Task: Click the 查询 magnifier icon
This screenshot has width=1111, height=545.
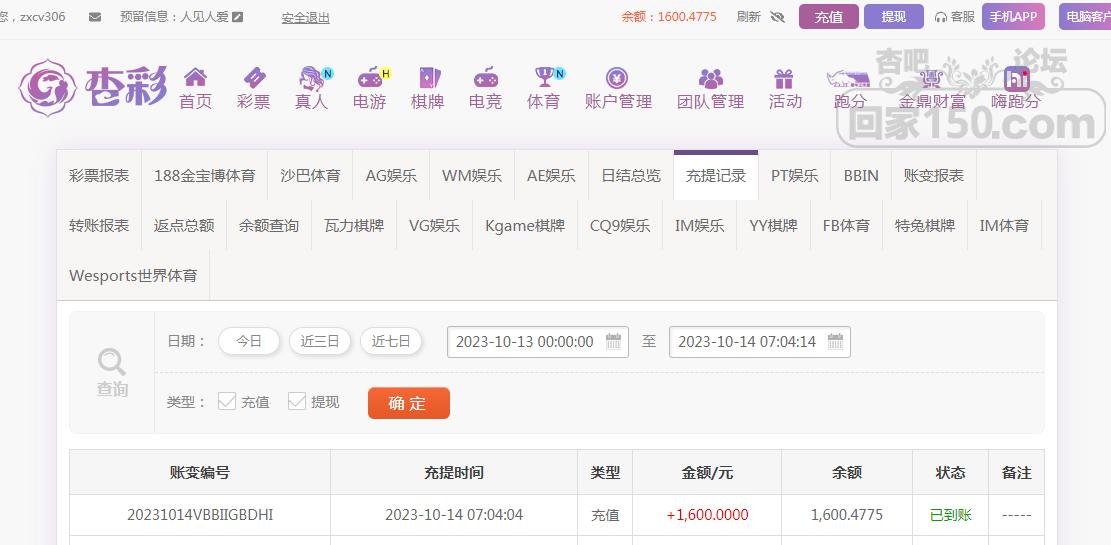Action: click(x=112, y=362)
